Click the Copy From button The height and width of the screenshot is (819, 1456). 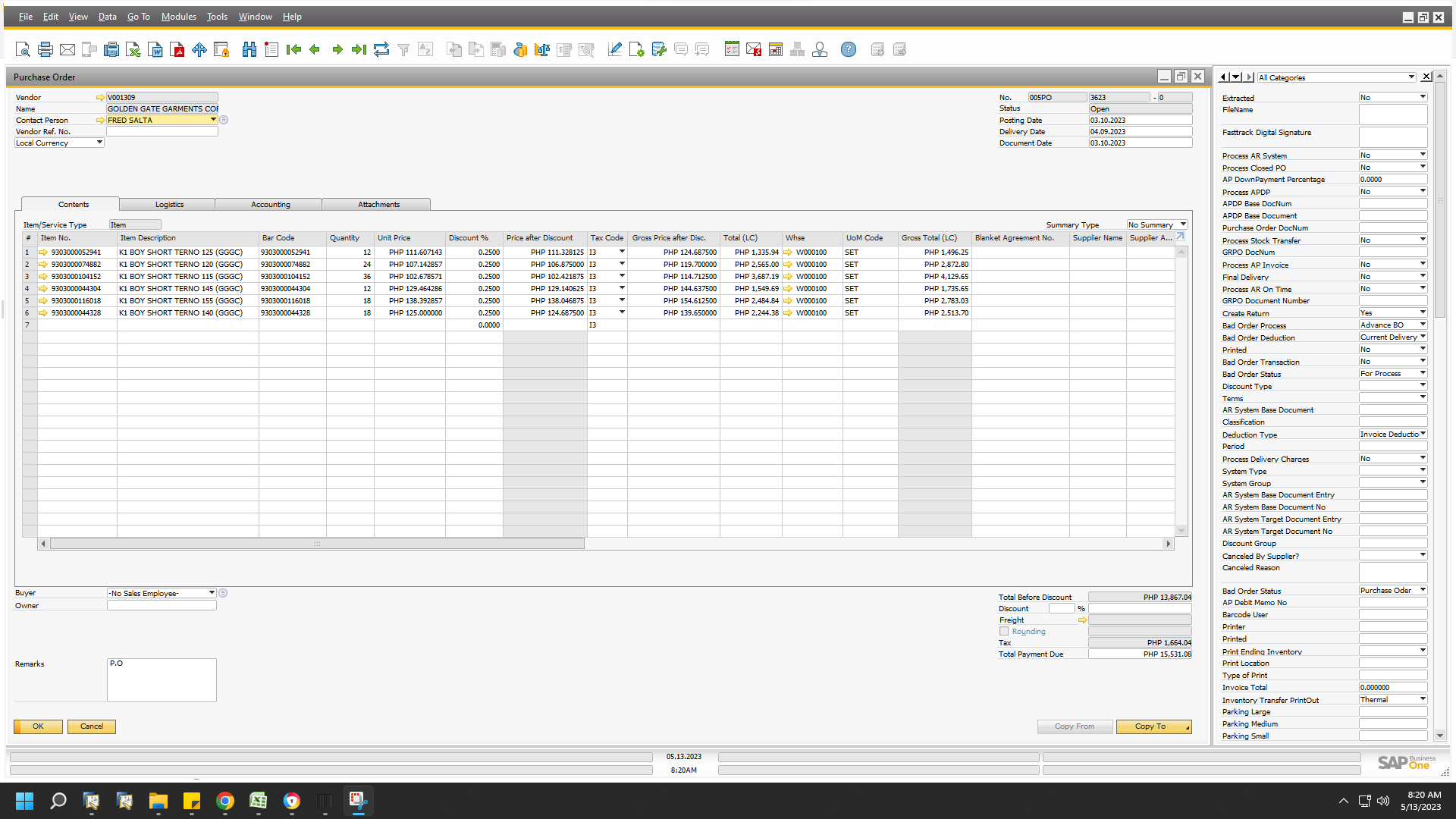(x=1075, y=726)
